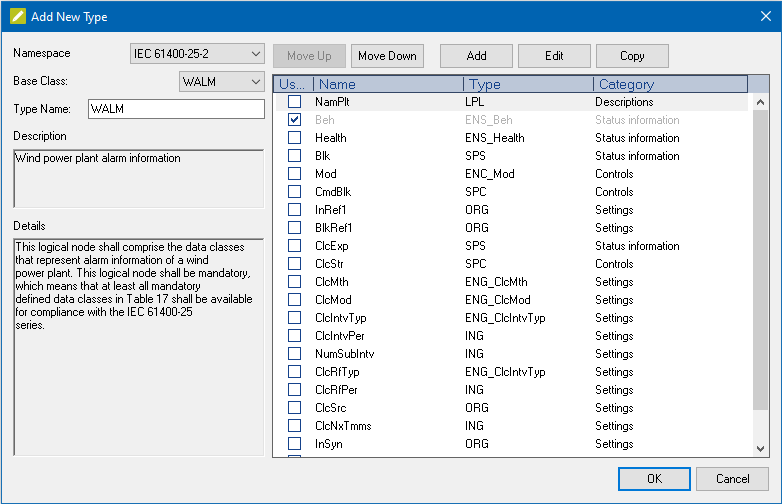Click the Copy button
Screen dimensions: 782x504
coord(632,56)
